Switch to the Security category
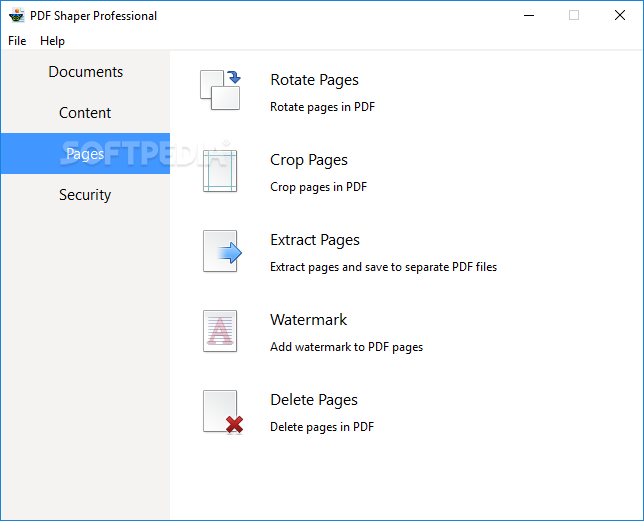The height and width of the screenshot is (521, 644). pos(85,195)
